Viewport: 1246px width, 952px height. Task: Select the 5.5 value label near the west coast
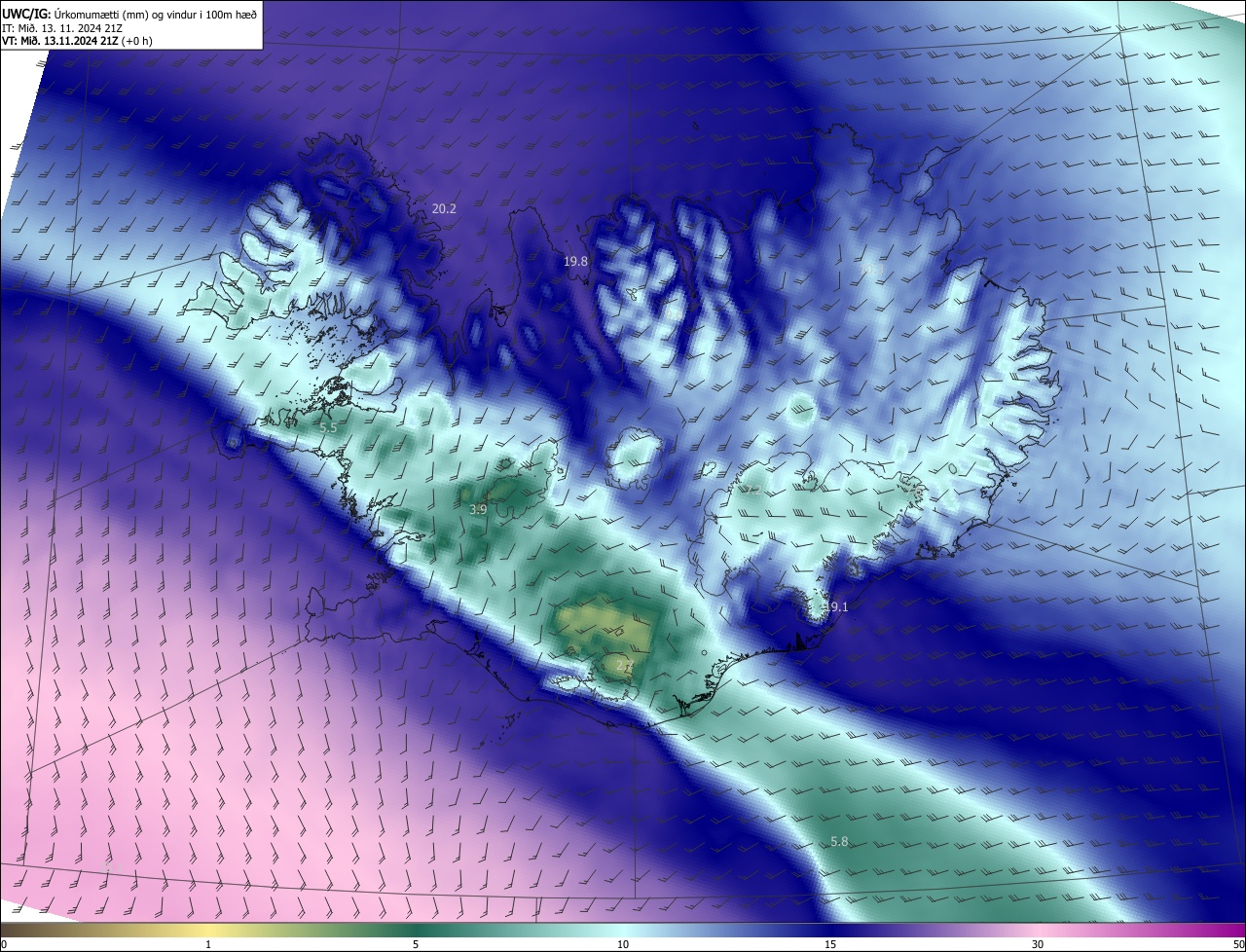click(x=328, y=427)
